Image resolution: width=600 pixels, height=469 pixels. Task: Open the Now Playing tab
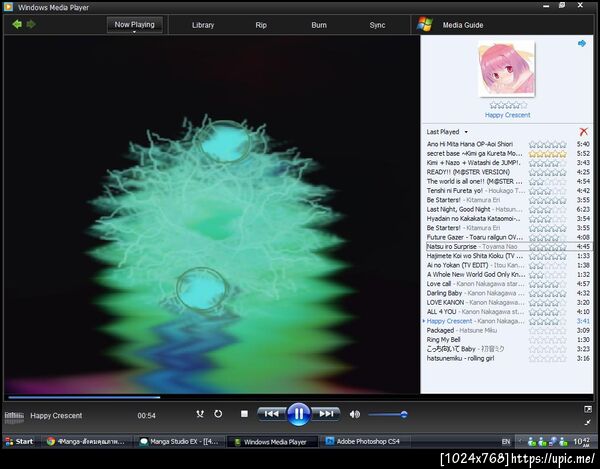(x=134, y=24)
